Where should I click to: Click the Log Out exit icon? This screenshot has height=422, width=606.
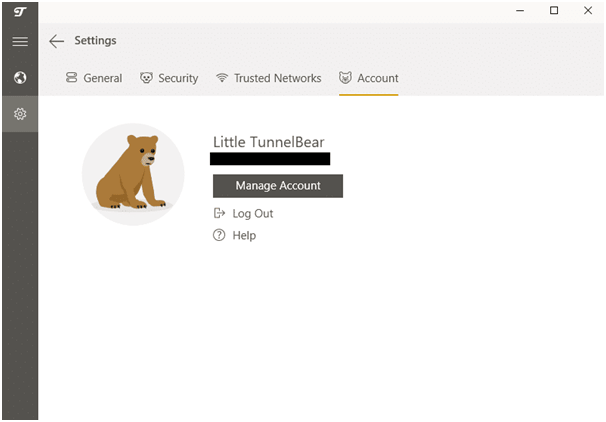click(219, 213)
